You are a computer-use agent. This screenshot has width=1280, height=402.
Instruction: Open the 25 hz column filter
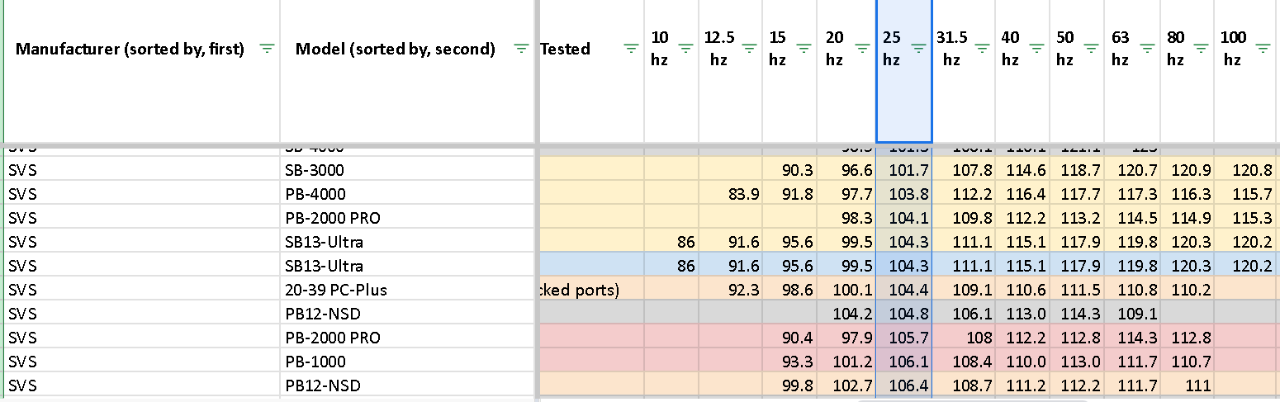click(x=917, y=48)
